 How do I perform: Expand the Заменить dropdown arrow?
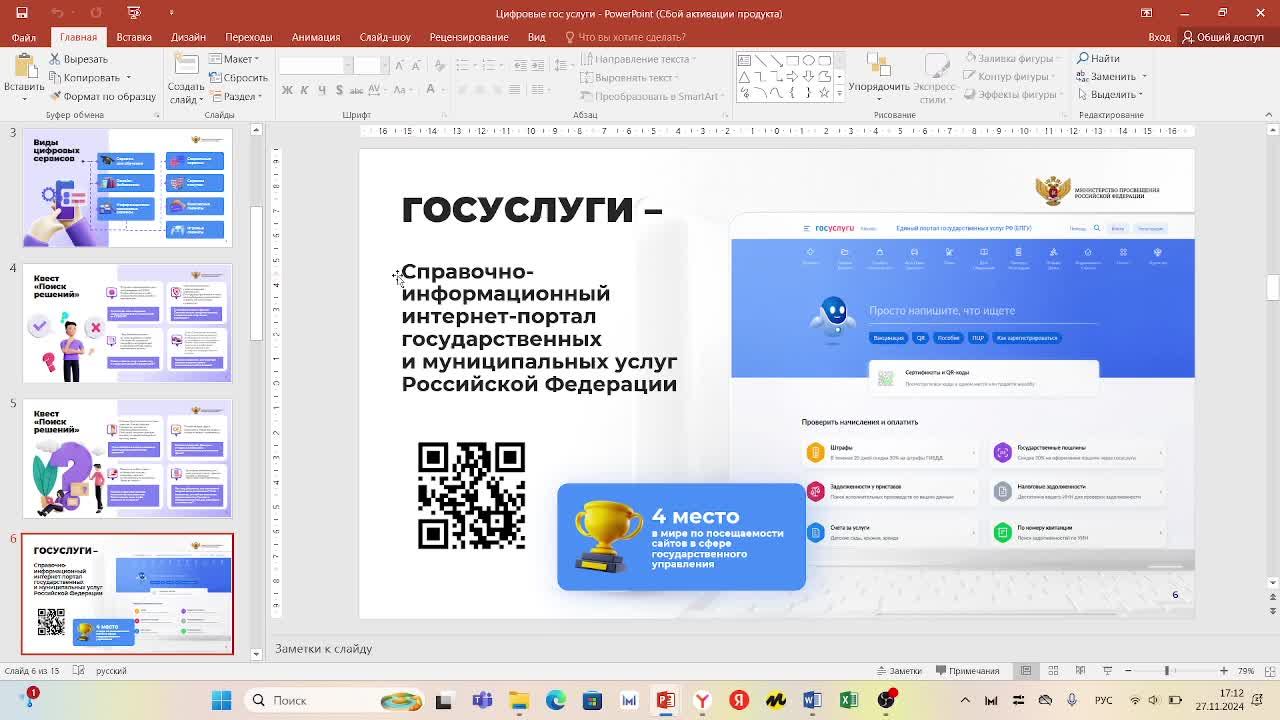[x=1146, y=77]
